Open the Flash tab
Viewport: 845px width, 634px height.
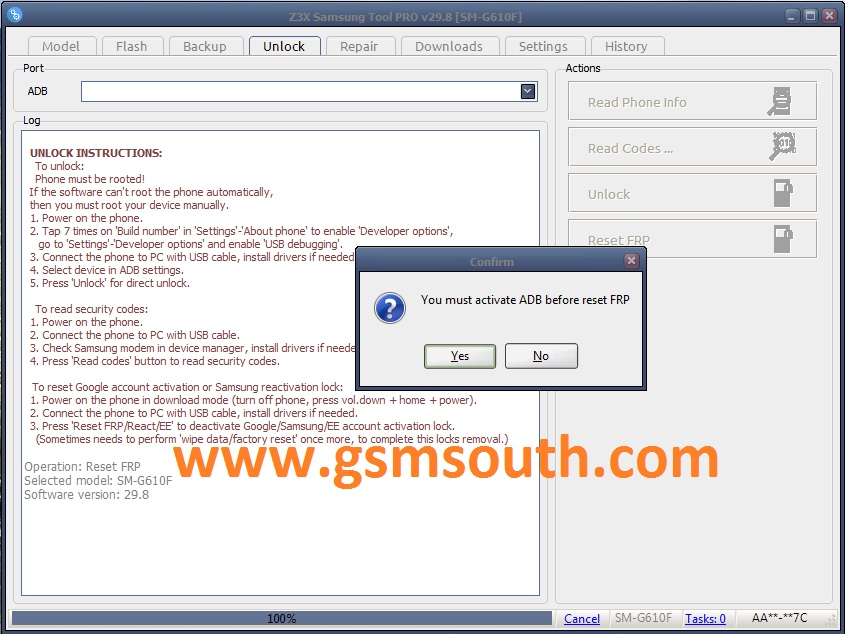pos(131,46)
